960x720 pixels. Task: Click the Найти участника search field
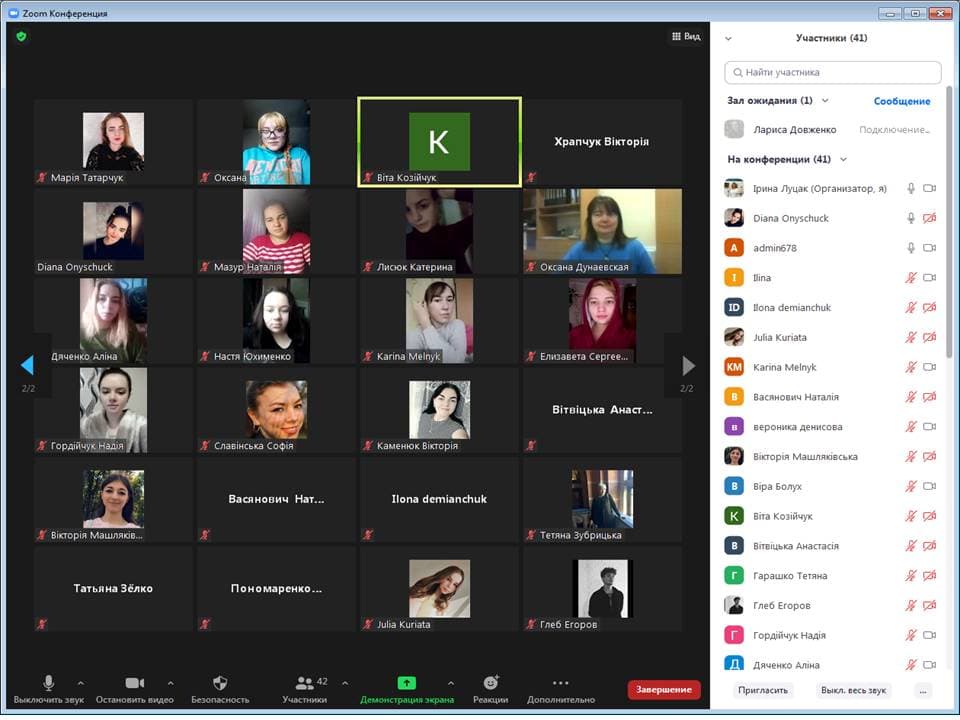(x=832, y=72)
